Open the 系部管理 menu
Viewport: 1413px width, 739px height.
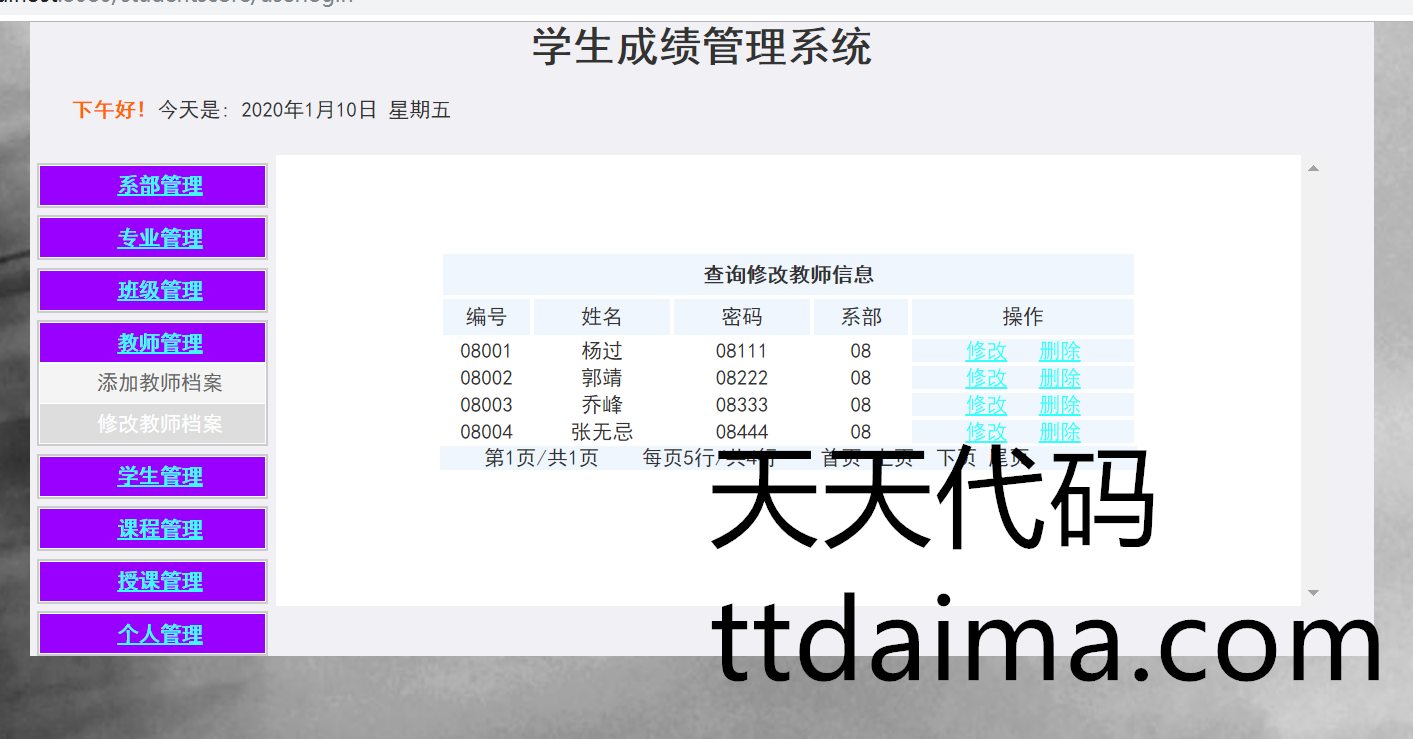[x=160, y=186]
